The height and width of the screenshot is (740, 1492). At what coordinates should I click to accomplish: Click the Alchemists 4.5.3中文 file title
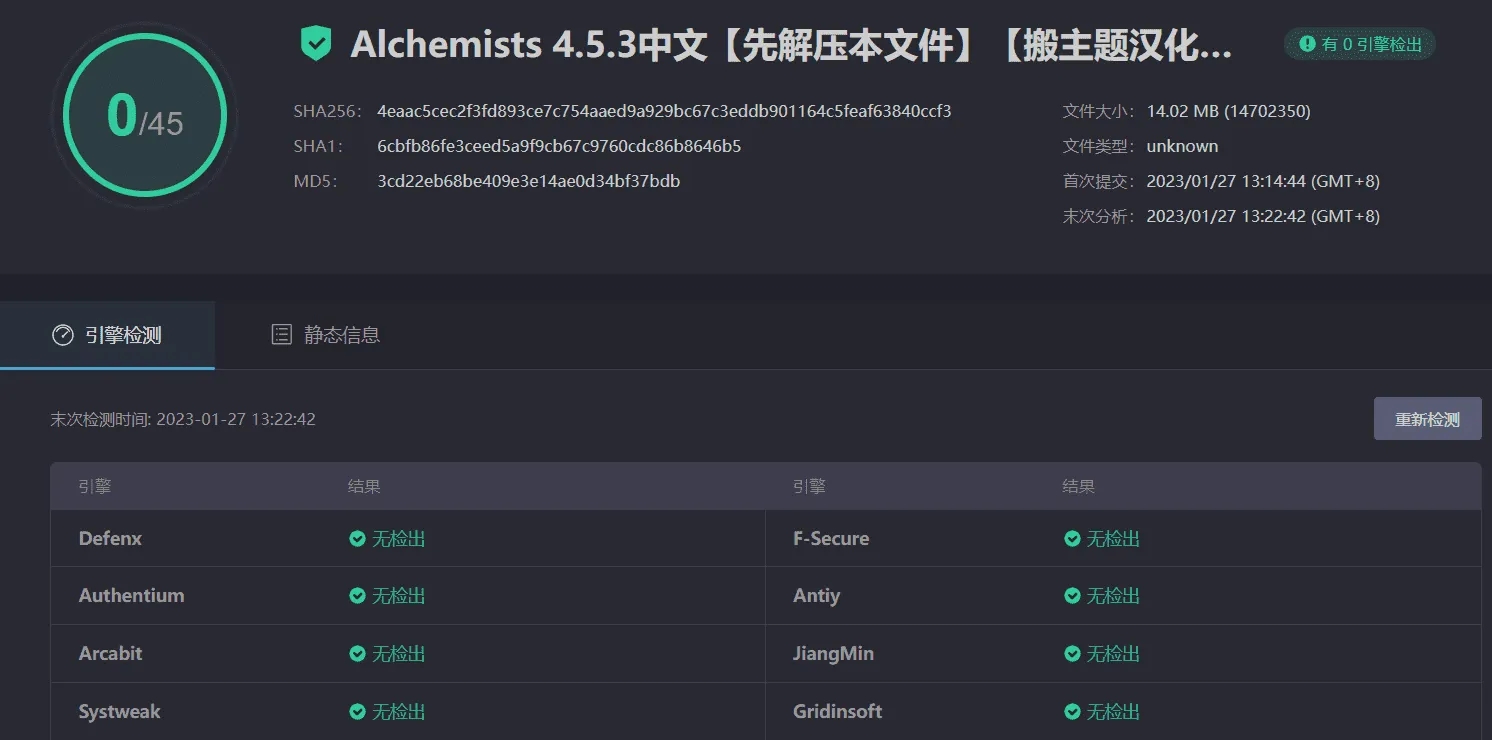tap(791, 45)
